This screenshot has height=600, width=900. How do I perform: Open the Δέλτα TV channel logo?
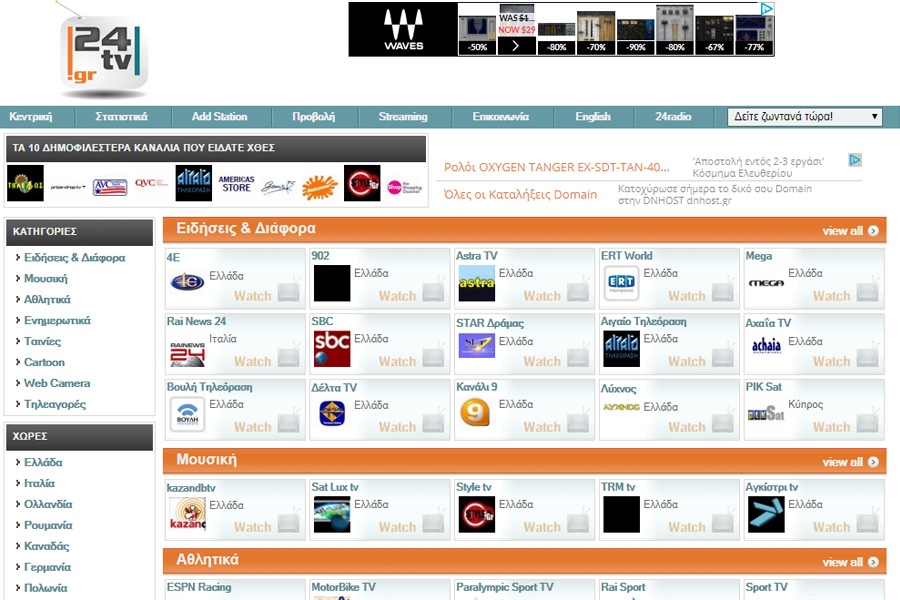click(x=332, y=413)
